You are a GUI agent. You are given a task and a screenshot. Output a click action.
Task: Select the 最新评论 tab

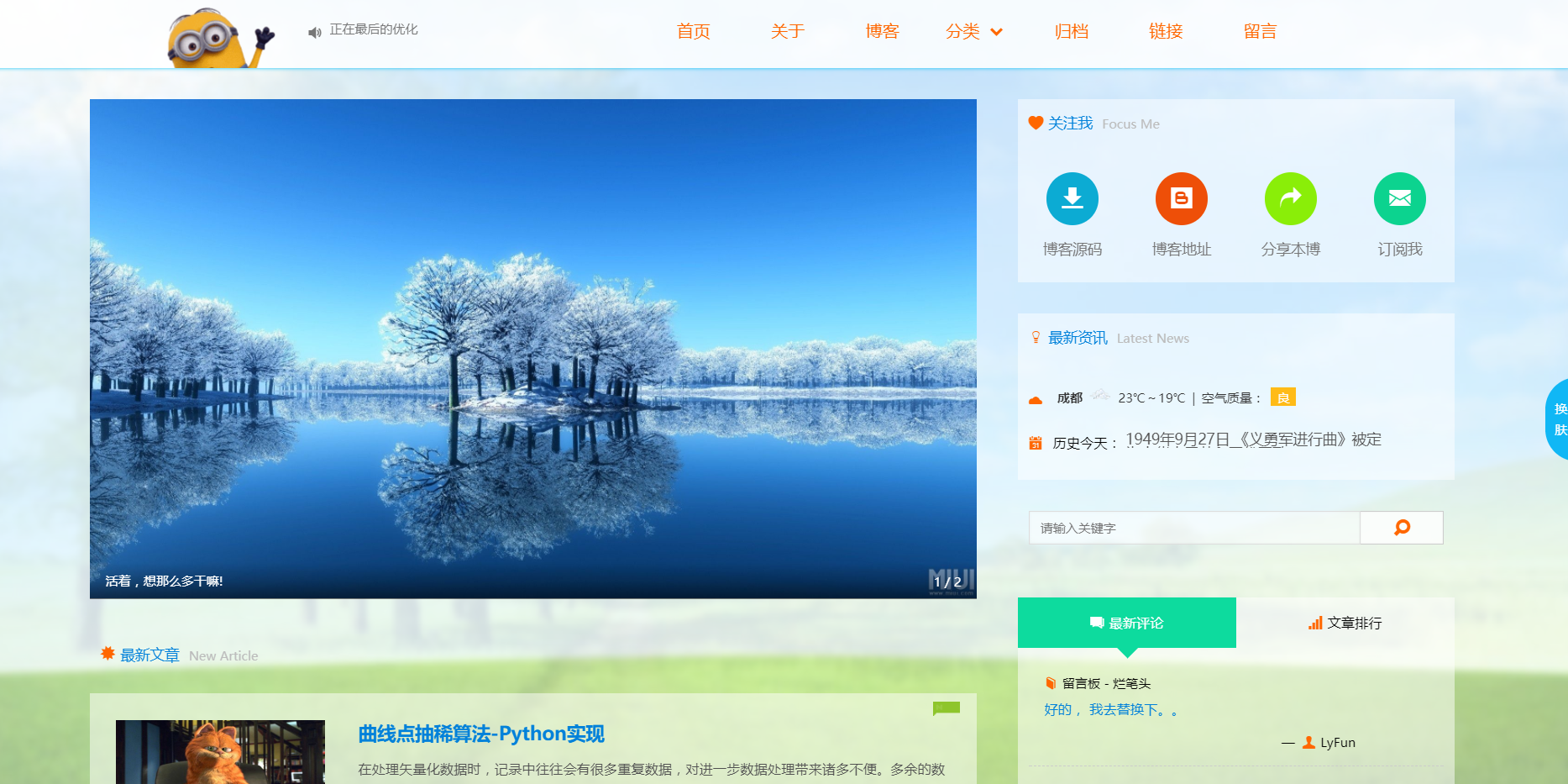[1127, 623]
